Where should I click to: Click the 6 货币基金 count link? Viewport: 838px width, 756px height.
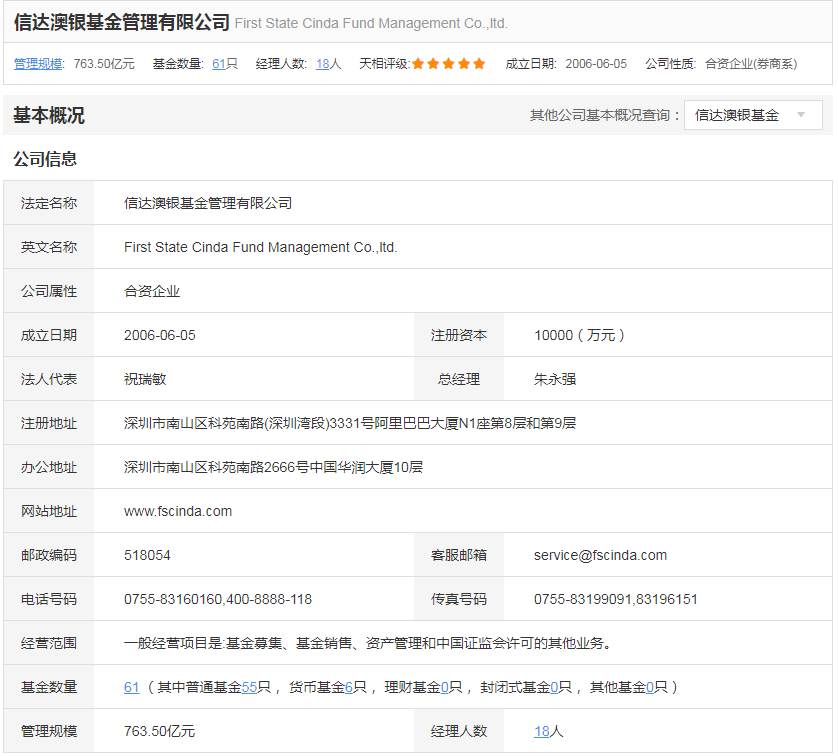coord(349,687)
